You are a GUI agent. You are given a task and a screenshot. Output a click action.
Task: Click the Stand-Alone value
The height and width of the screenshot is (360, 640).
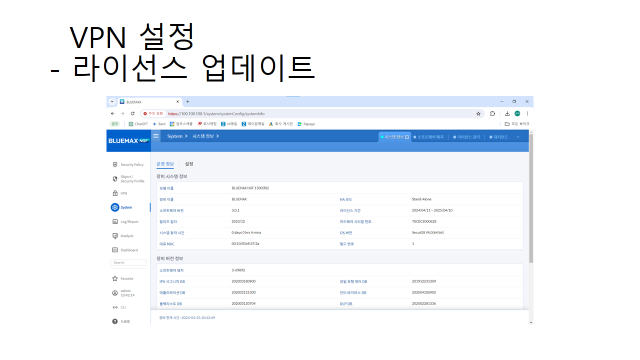click(421, 199)
